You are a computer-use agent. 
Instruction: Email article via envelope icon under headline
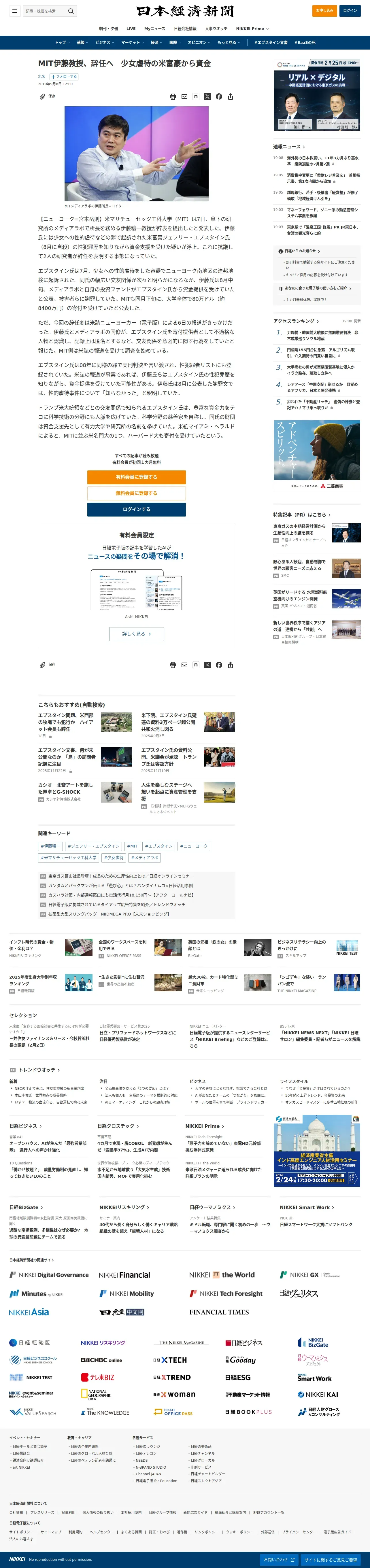tap(184, 97)
